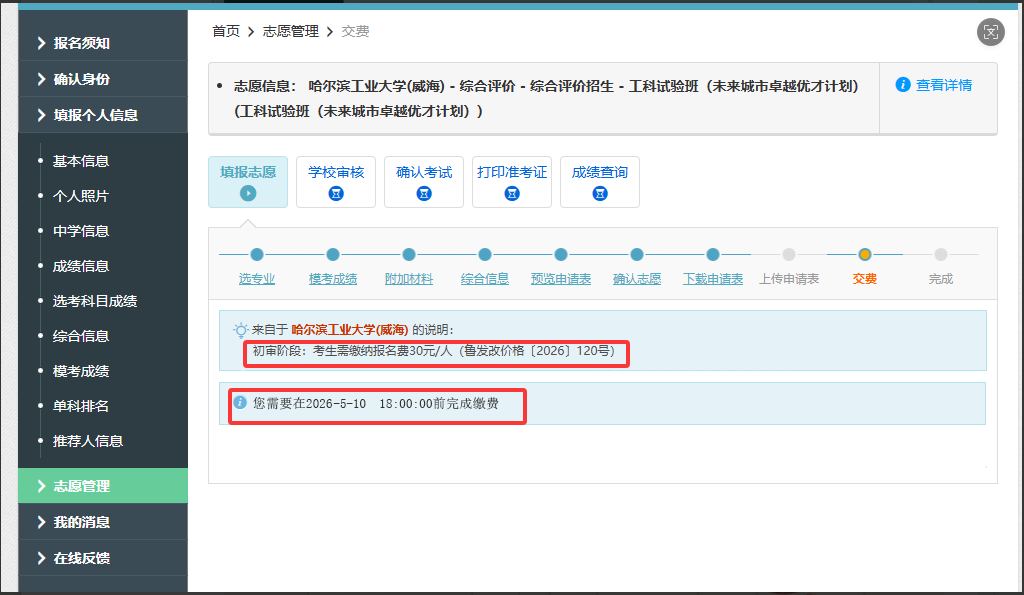Viewport: 1024px width, 595px height.
Task: Click the 完成 step label
Action: coord(940,279)
